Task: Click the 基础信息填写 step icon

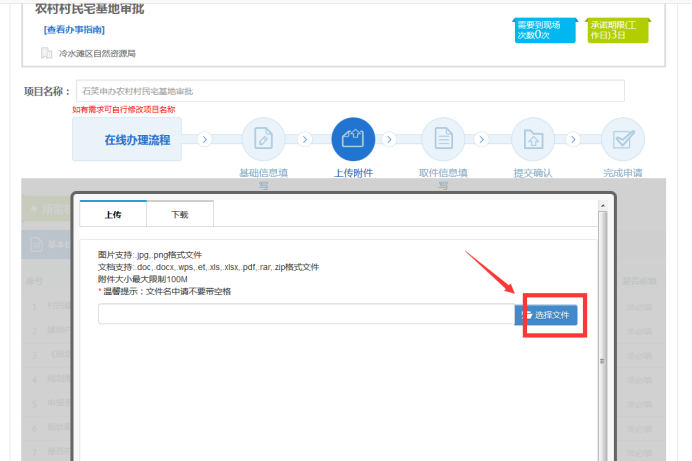Action: point(263,139)
